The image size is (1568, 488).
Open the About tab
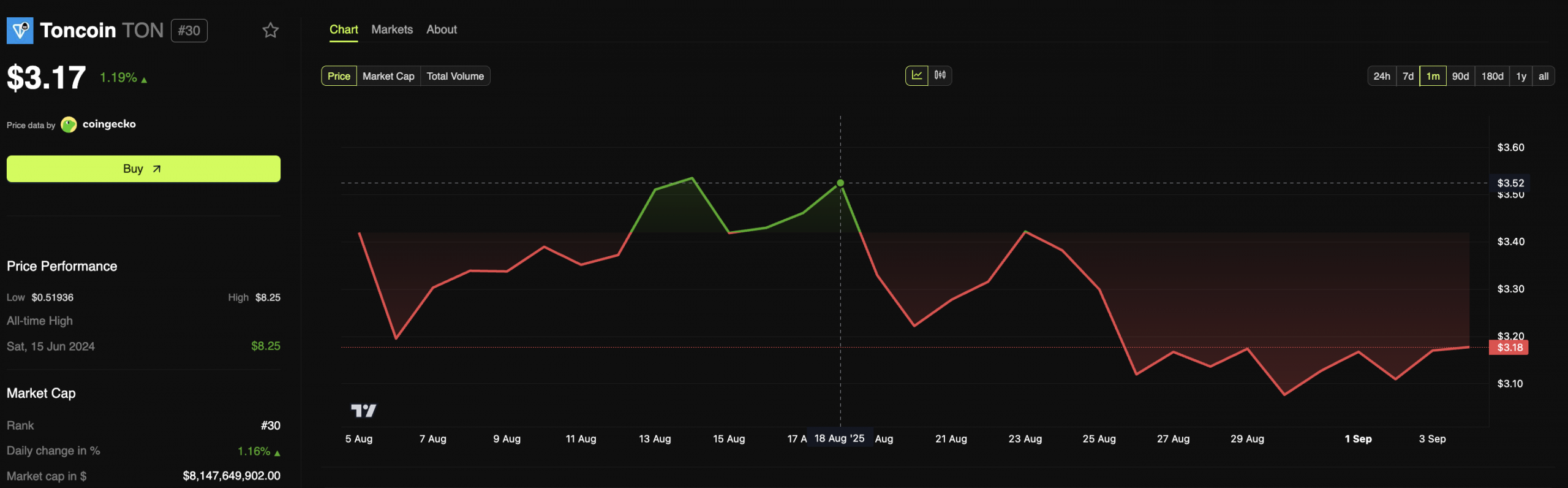tap(442, 29)
